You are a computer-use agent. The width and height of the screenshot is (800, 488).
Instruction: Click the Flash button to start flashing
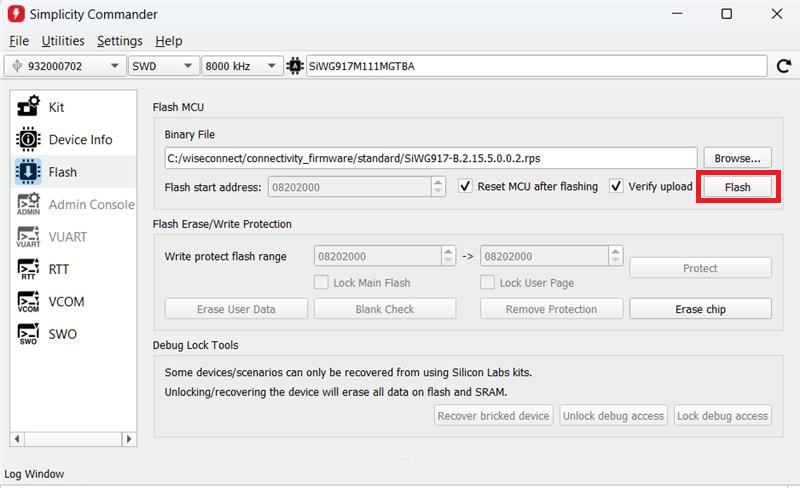[737, 187]
